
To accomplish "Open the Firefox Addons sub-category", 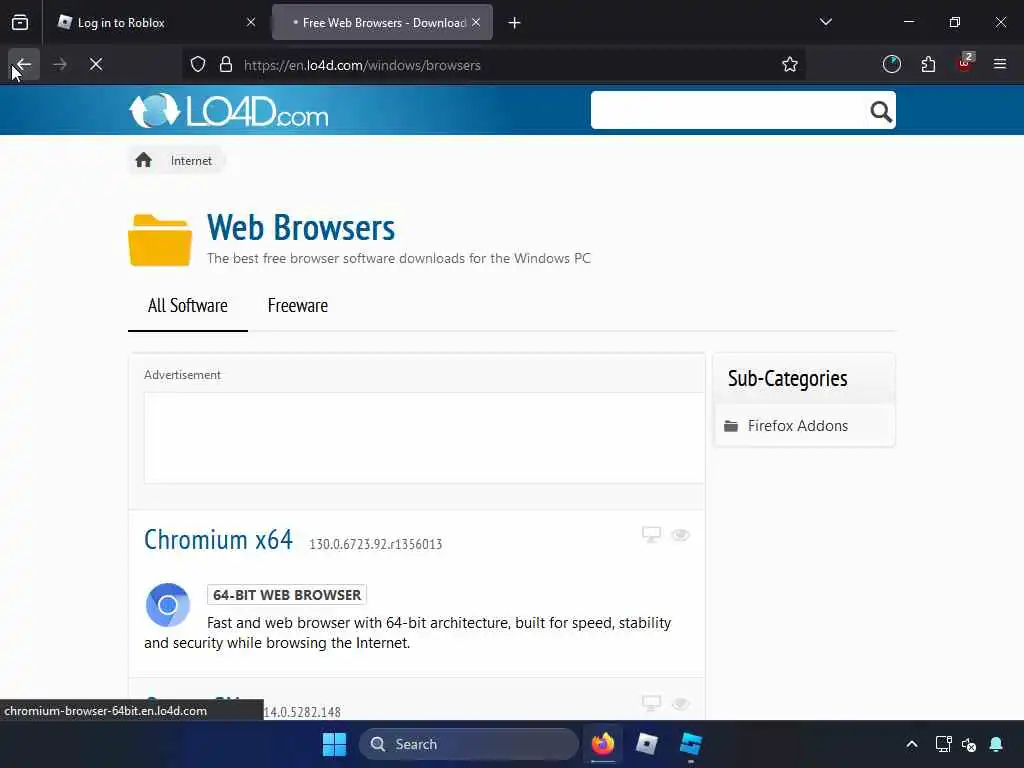I will point(797,426).
